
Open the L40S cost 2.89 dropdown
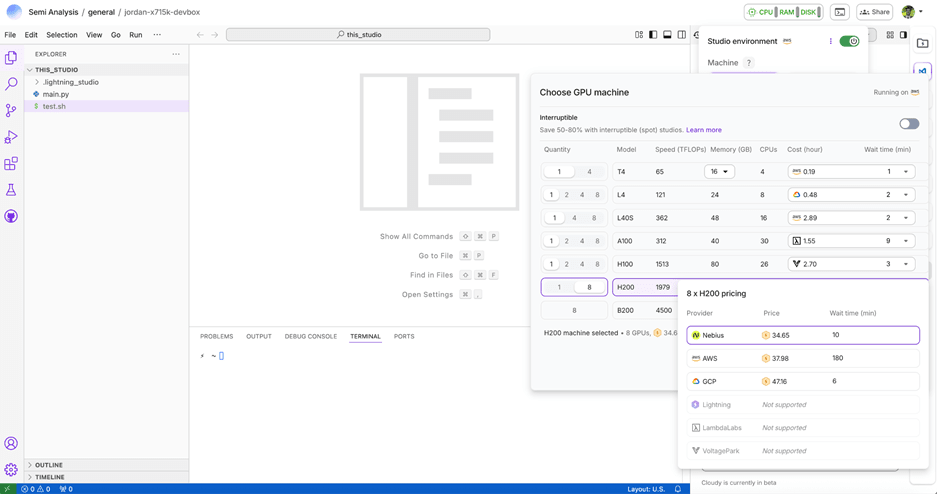(x=851, y=218)
